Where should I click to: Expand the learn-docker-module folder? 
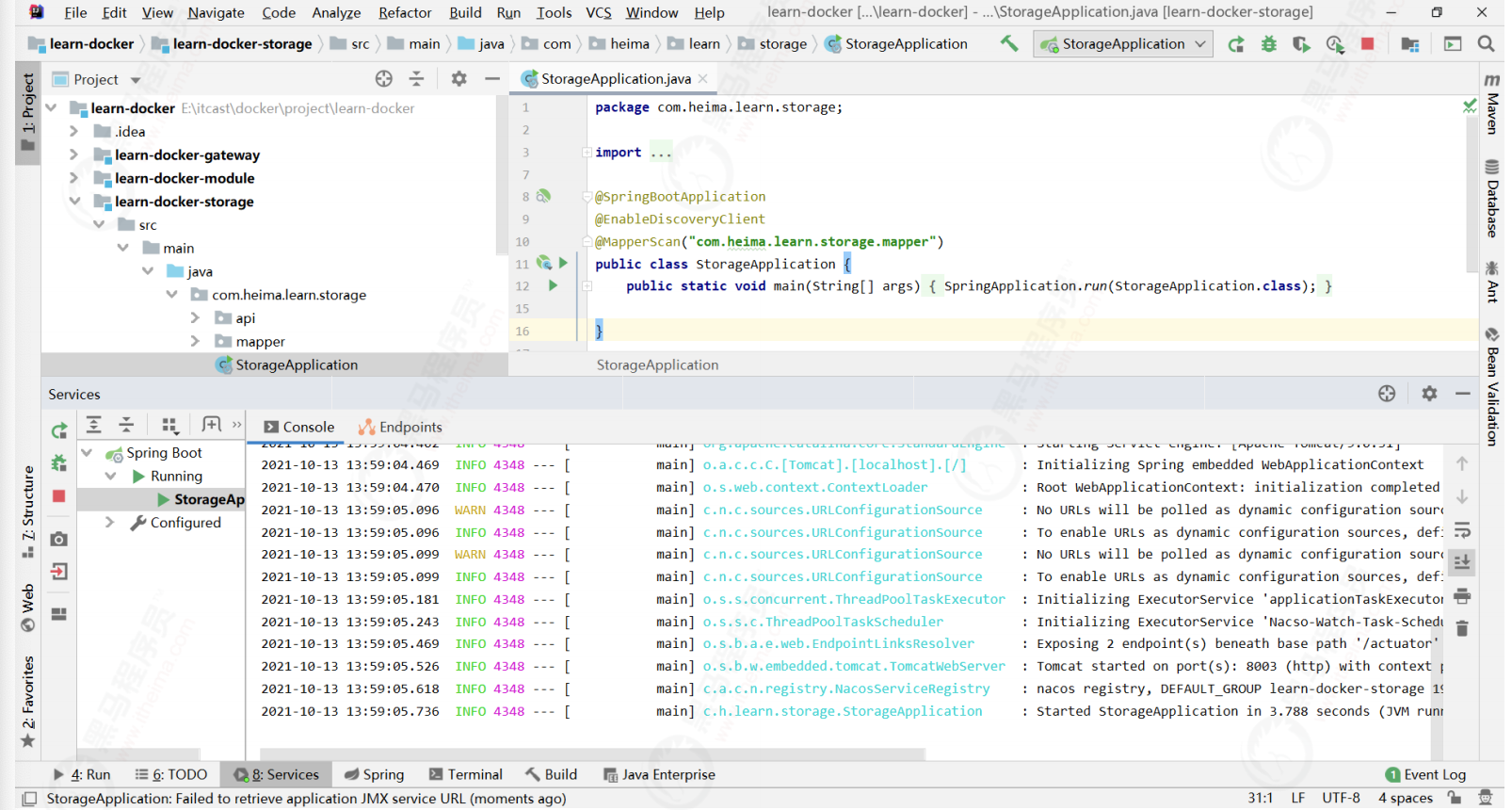[x=74, y=178]
